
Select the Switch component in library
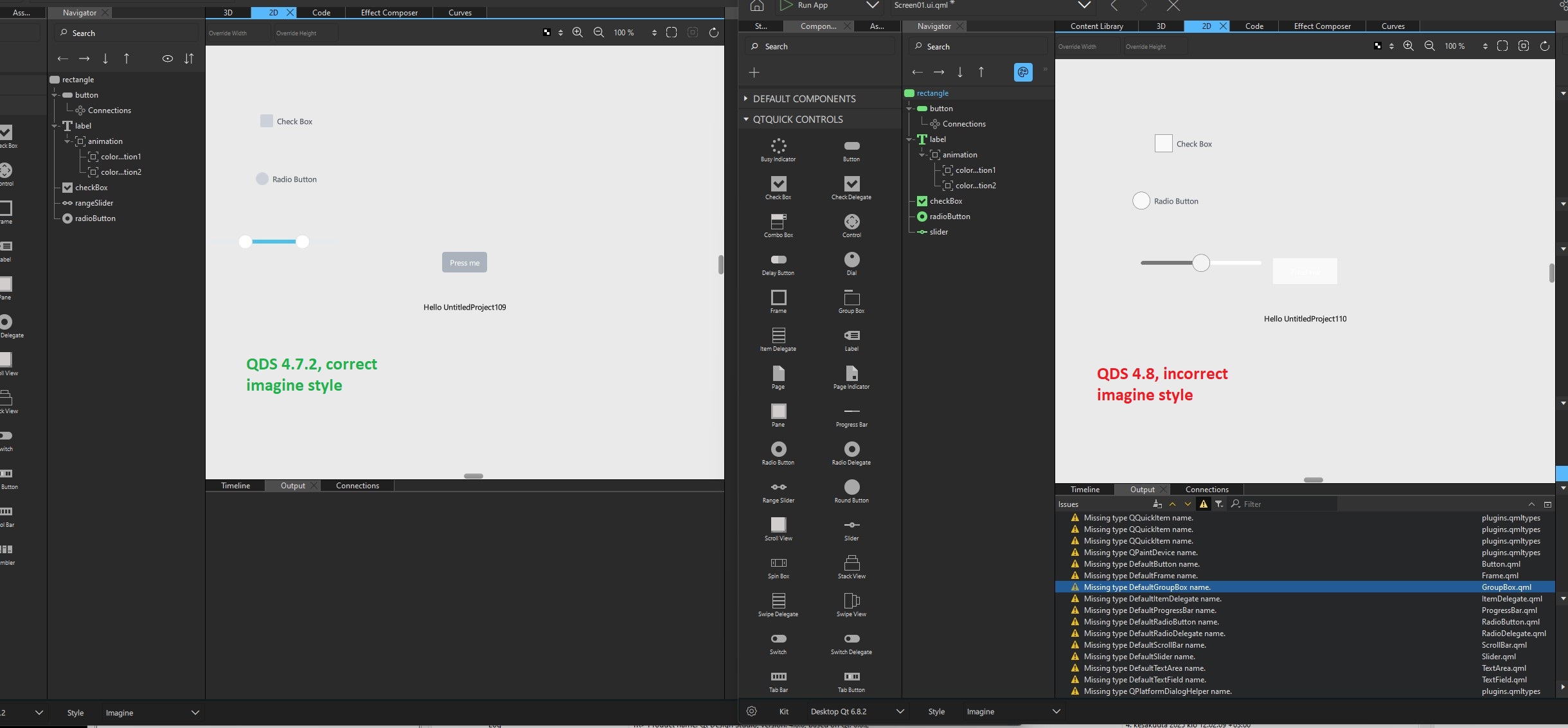[x=778, y=643]
